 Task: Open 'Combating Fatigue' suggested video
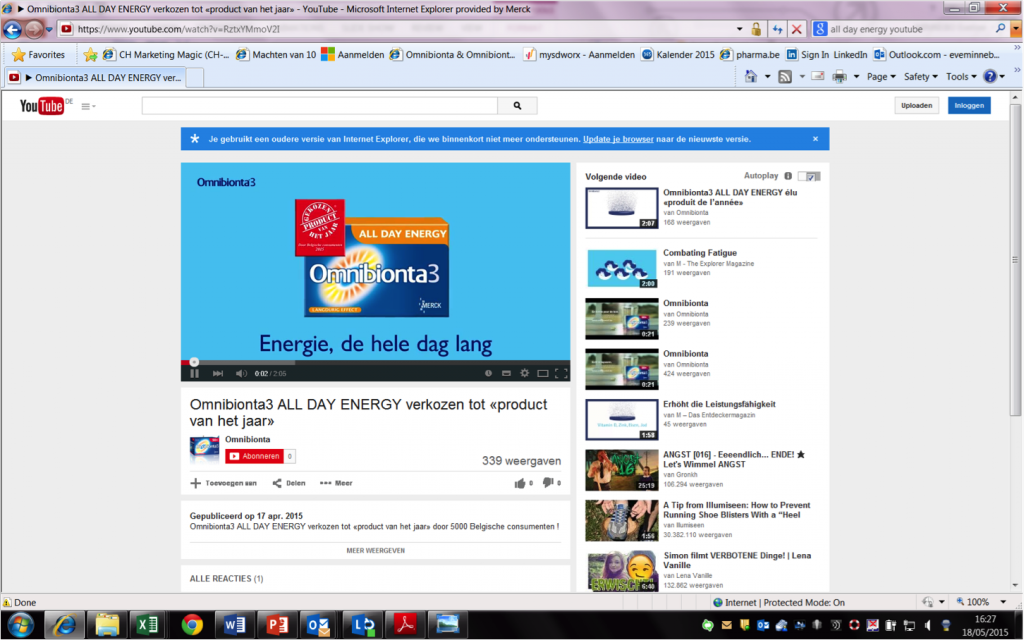tap(699, 253)
